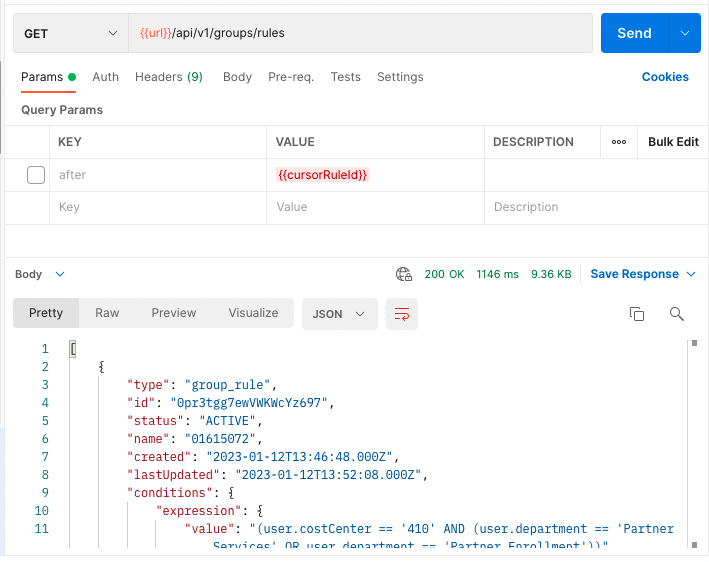The height and width of the screenshot is (562, 709).
Task: Expand the Send button arrow options
Action: tap(685, 33)
